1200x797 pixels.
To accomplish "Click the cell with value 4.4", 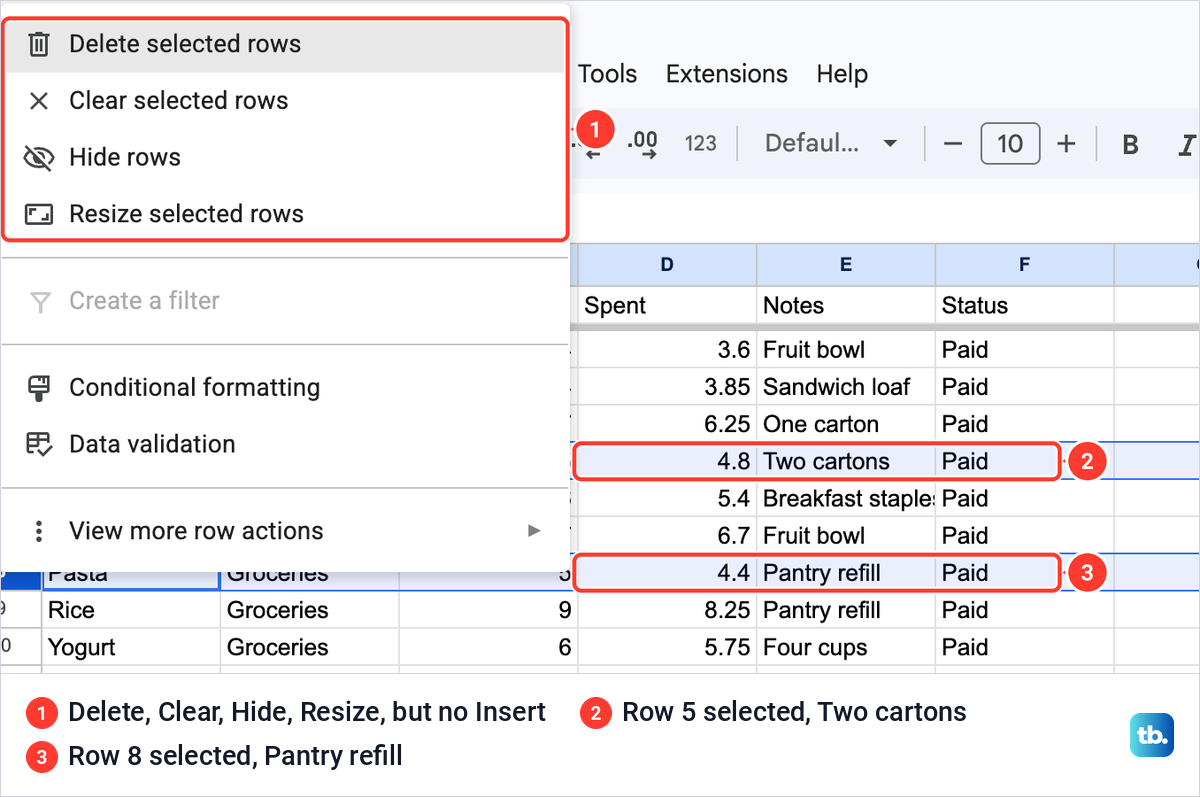I will [x=667, y=573].
